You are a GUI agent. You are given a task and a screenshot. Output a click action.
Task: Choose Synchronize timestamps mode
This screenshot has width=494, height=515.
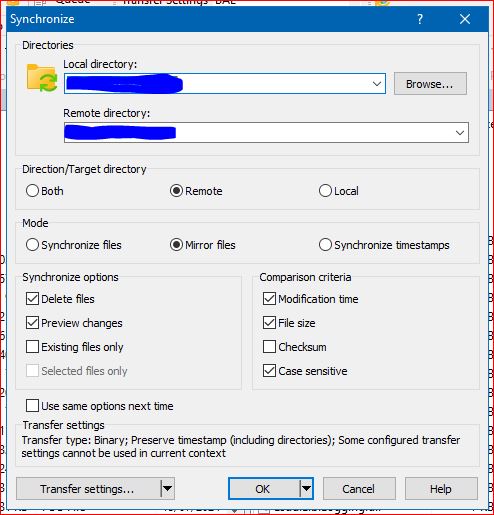325,245
